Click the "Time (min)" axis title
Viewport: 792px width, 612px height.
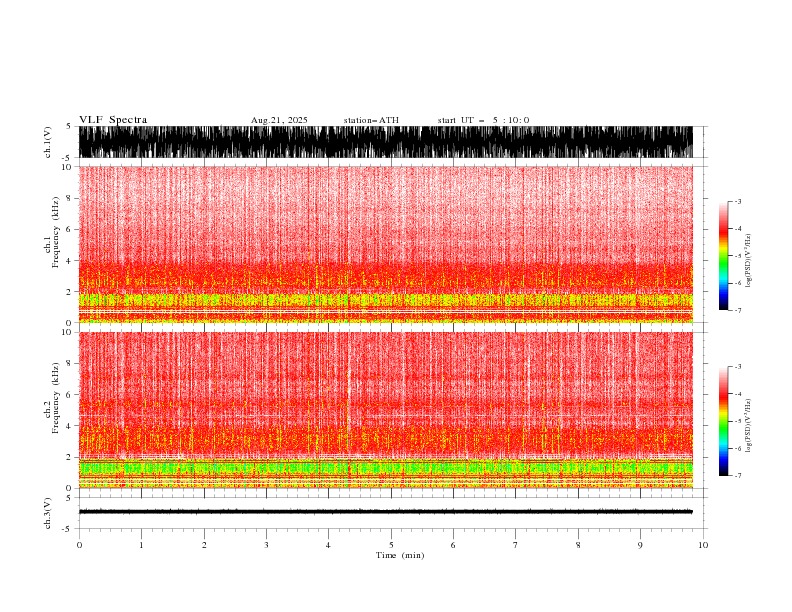pos(400,555)
